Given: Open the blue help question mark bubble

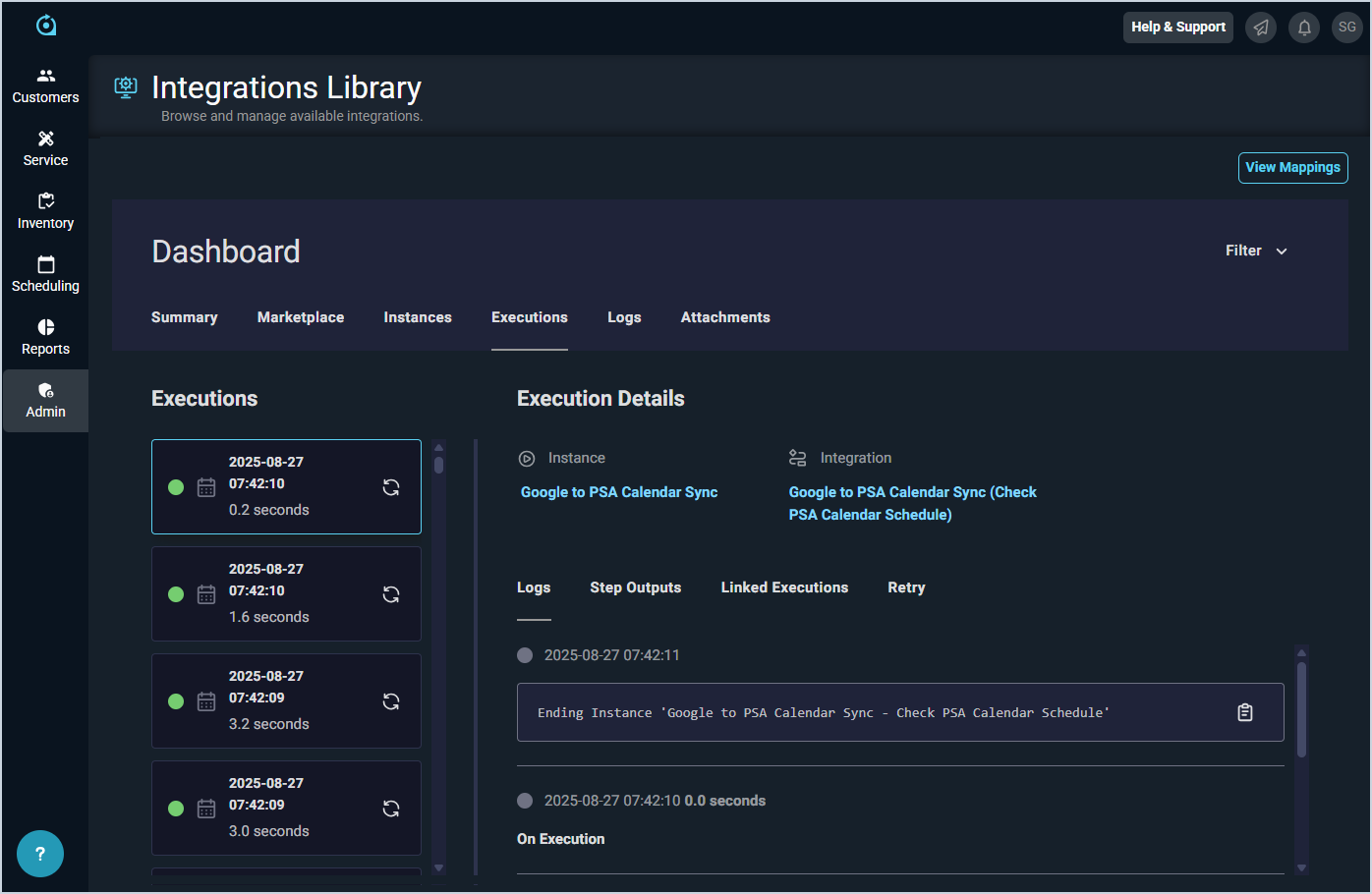Looking at the screenshot, I should tap(40, 854).
